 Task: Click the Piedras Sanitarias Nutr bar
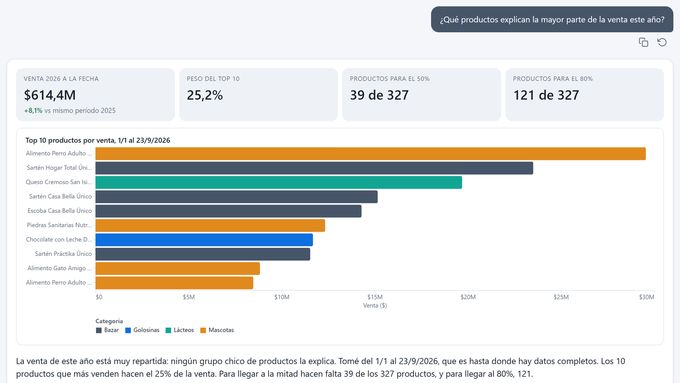(x=210, y=225)
